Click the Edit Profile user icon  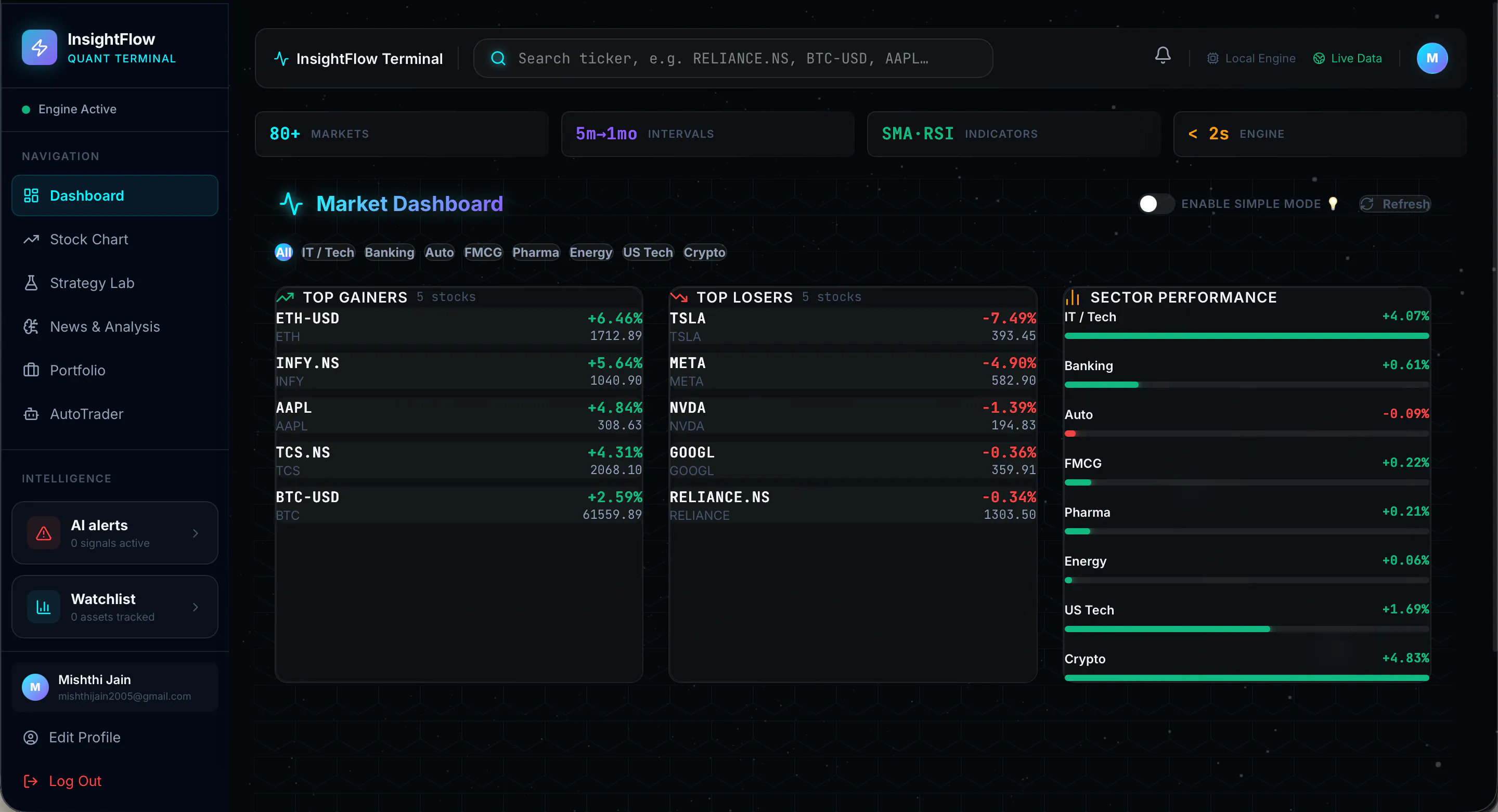(x=30, y=737)
